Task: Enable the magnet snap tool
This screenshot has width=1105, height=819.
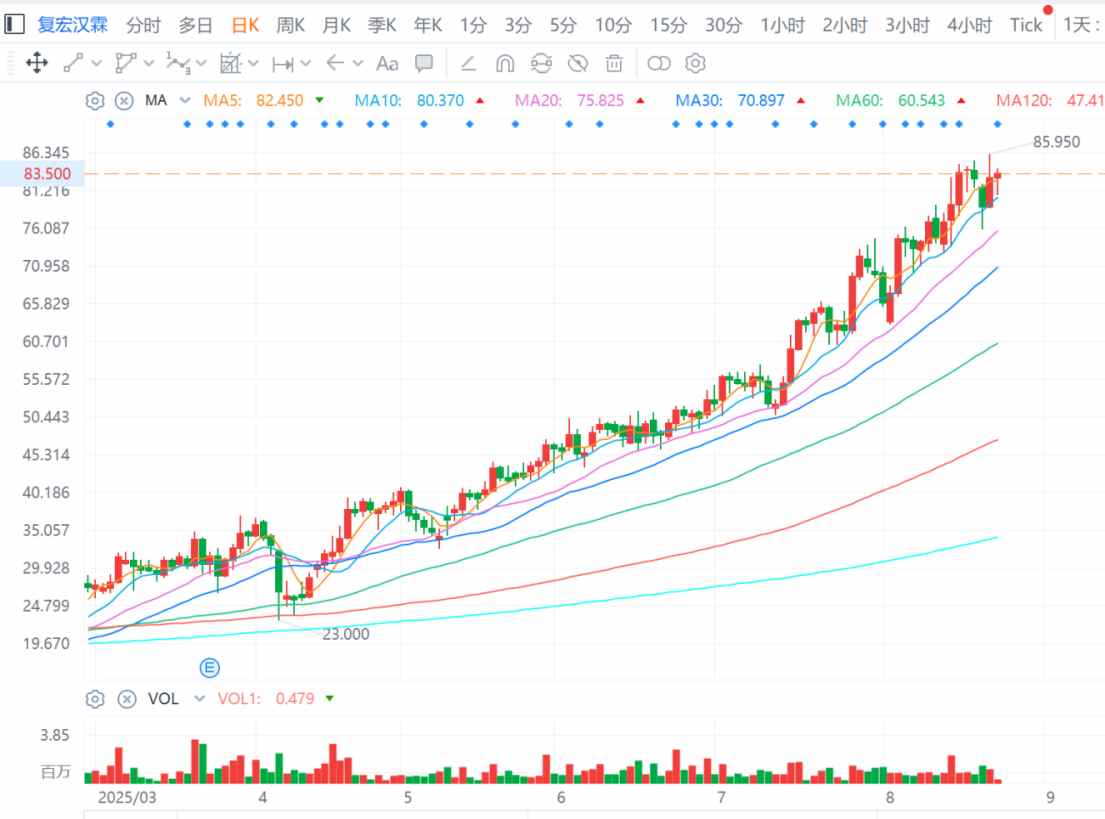Action: click(x=505, y=64)
